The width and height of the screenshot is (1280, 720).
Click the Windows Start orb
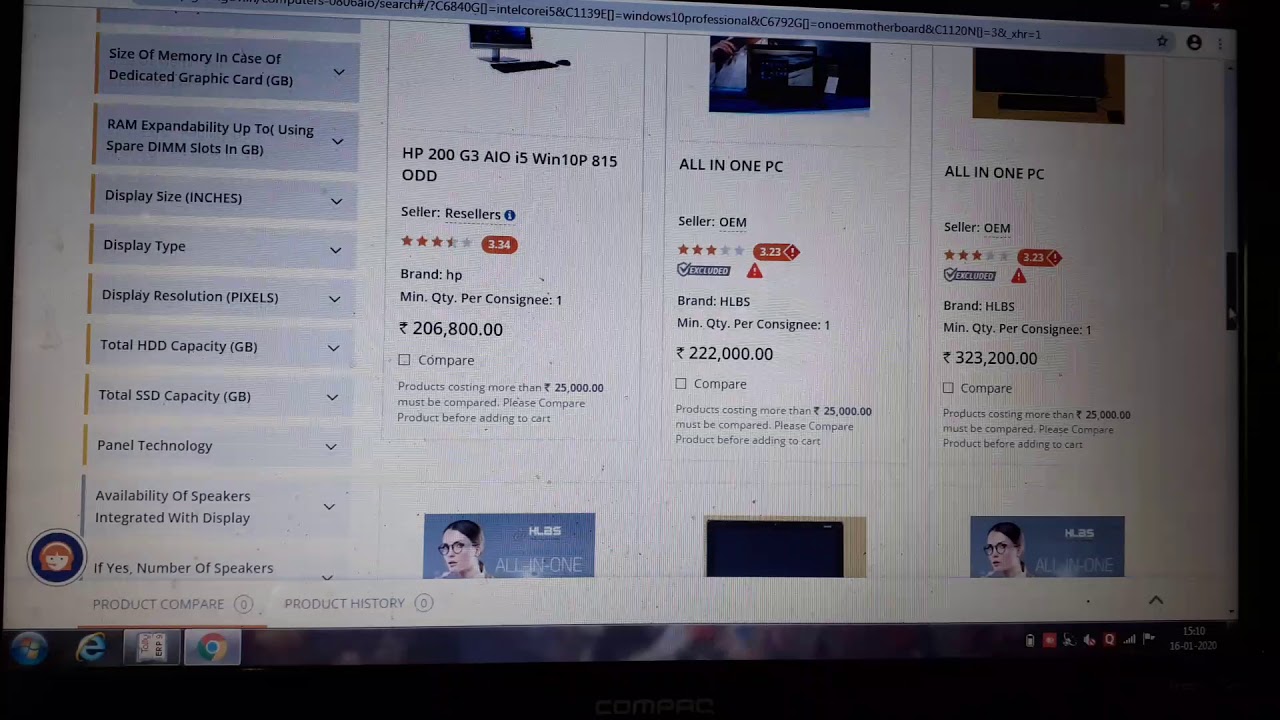(29, 648)
